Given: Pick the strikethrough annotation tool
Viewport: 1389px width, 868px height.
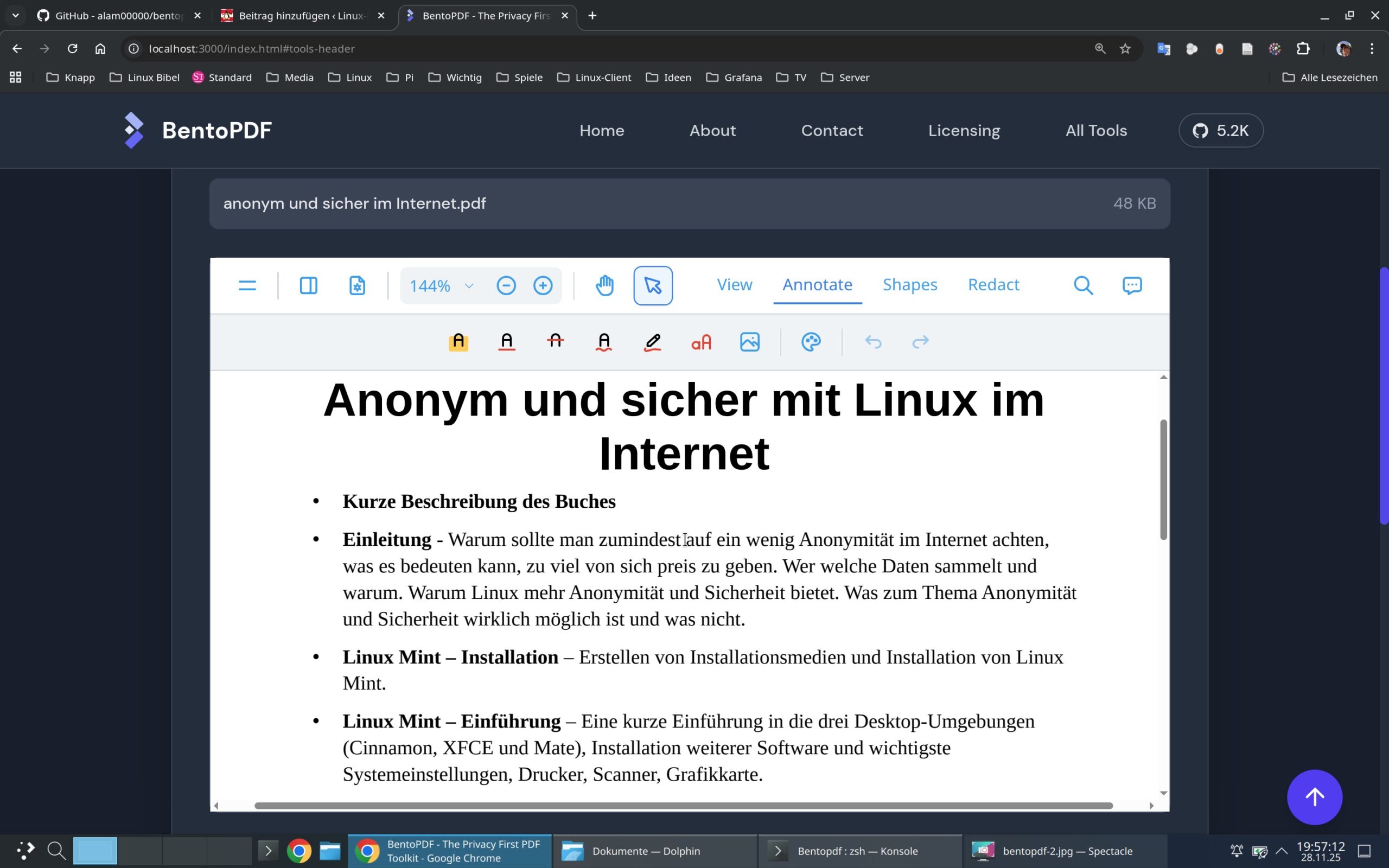Looking at the screenshot, I should tap(555, 342).
